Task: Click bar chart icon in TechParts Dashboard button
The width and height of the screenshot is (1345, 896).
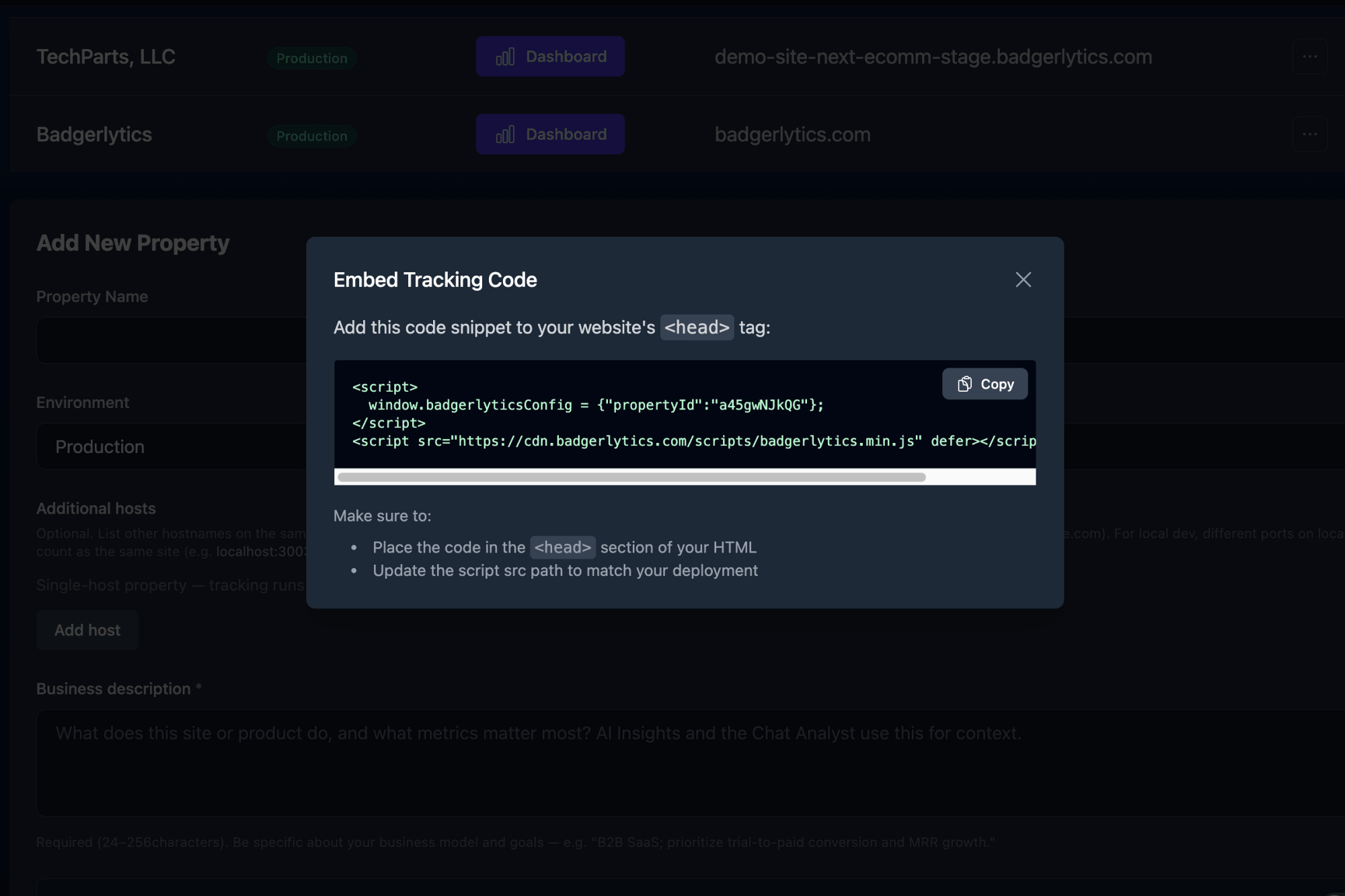Action: (505, 56)
